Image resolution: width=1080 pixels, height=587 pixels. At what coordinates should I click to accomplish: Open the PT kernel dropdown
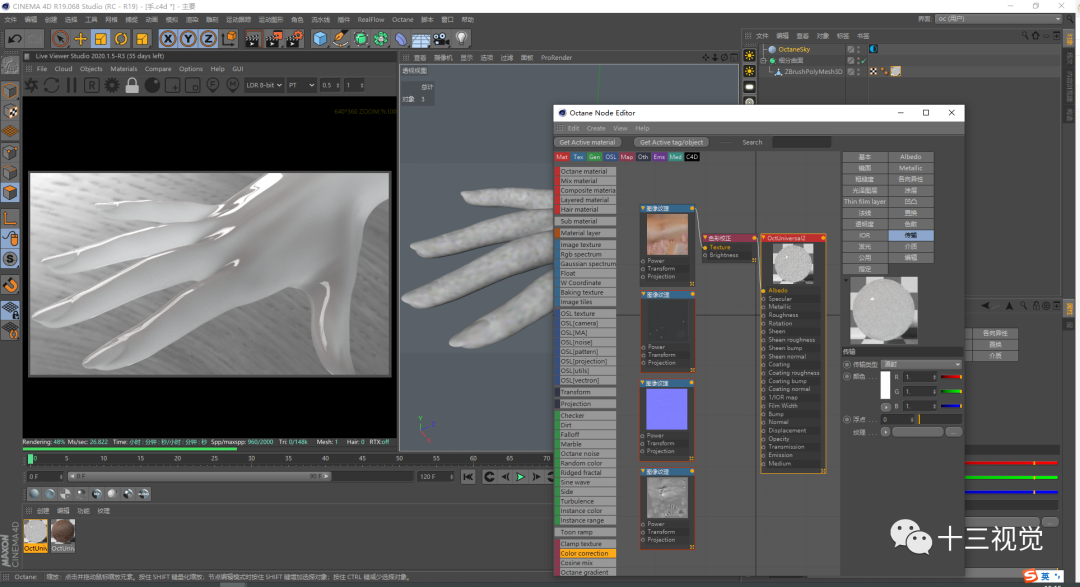(x=301, y=85)
